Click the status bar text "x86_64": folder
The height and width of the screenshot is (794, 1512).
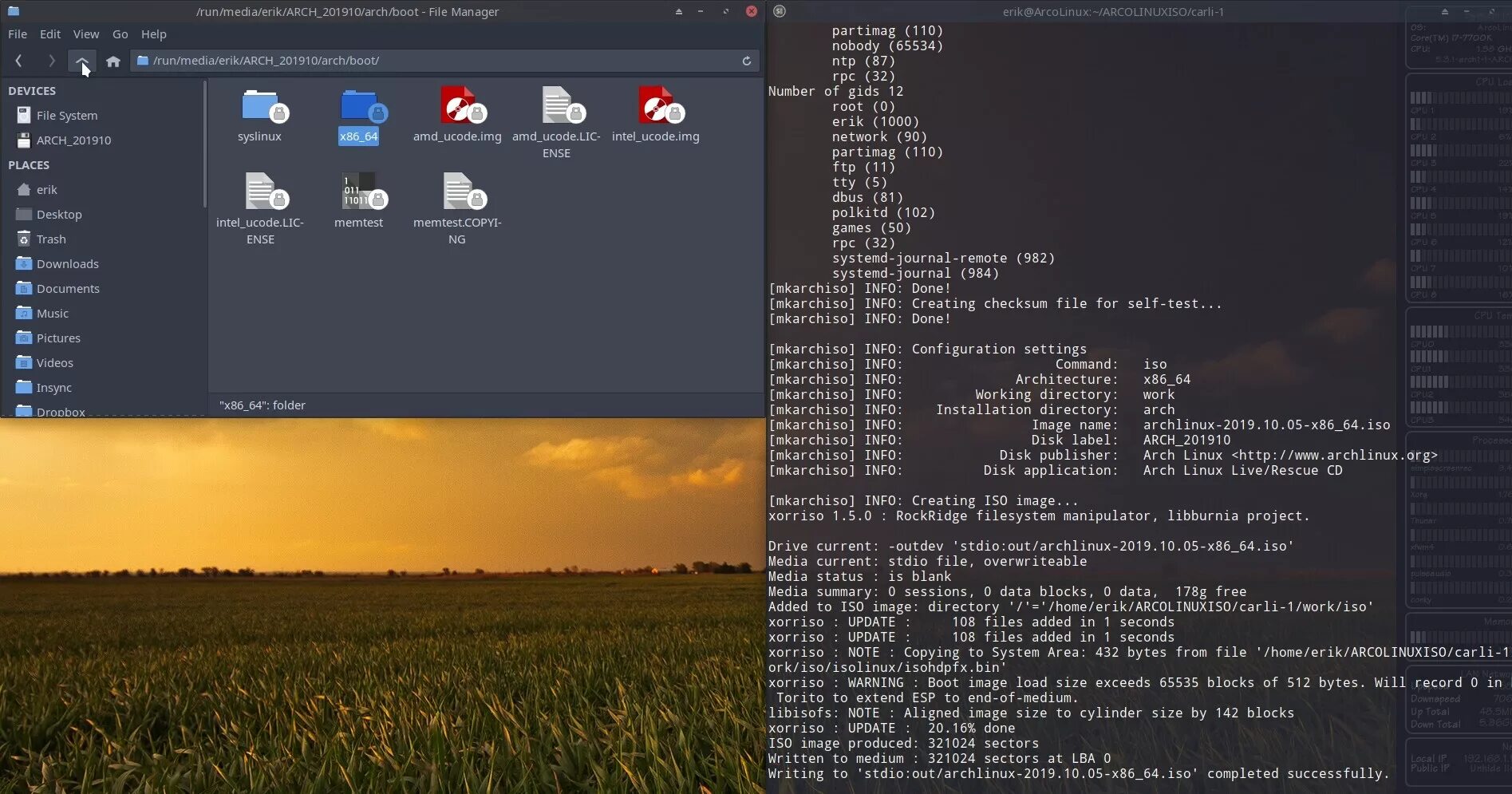click(x=263, y=405)
